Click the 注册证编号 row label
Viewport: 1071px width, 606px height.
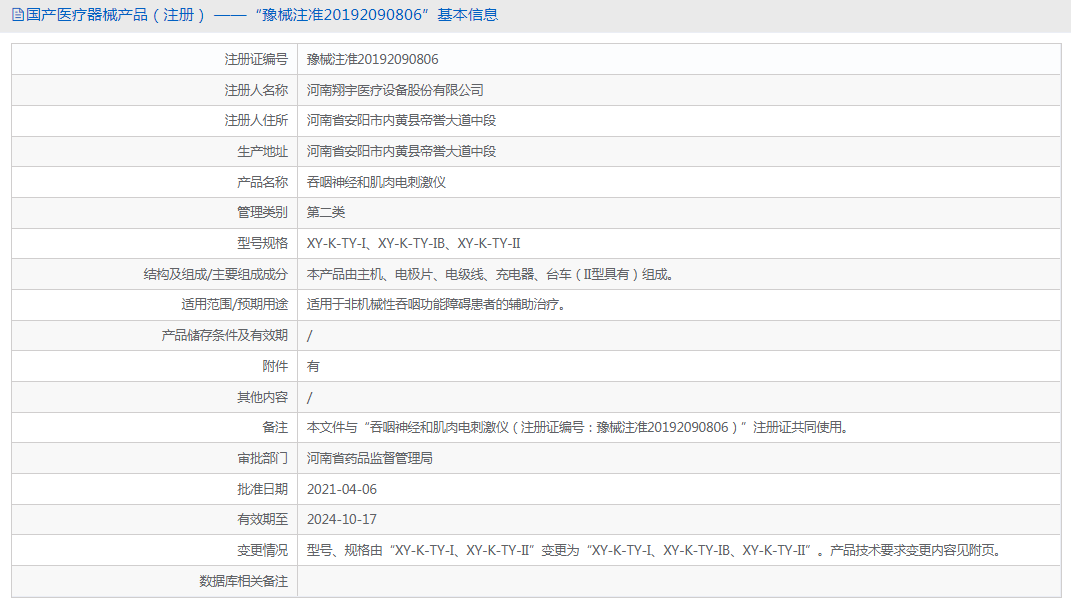coord(255,59)
